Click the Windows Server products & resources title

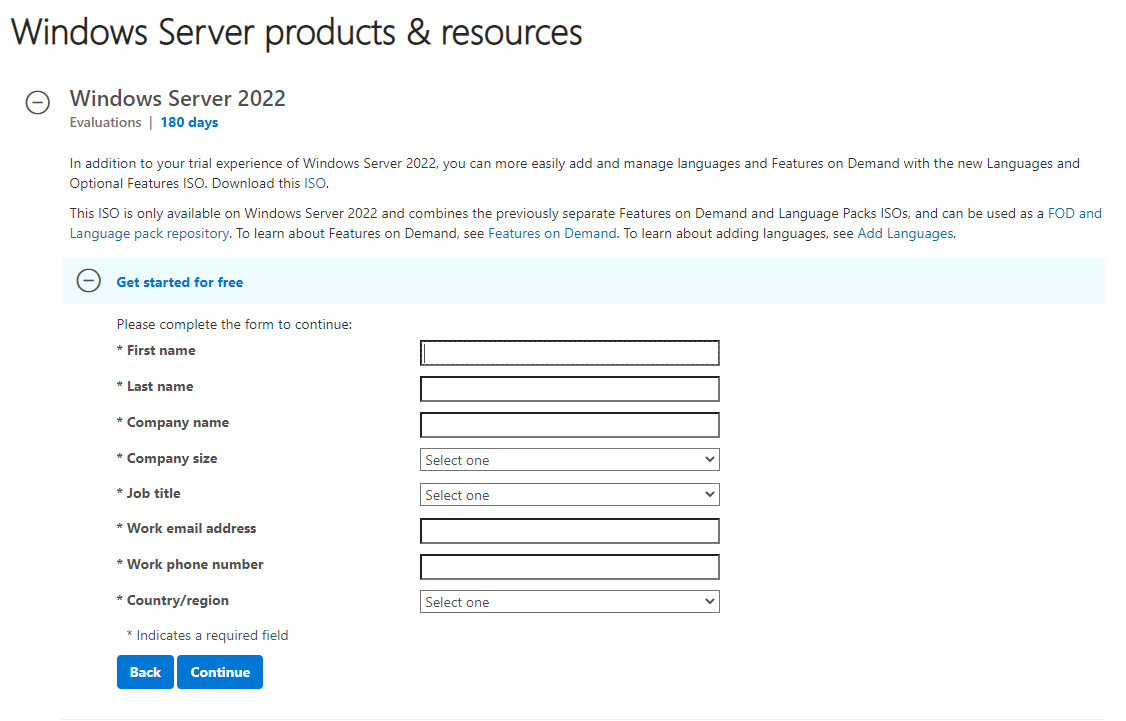pyautogui.click(x=297, y=33)
